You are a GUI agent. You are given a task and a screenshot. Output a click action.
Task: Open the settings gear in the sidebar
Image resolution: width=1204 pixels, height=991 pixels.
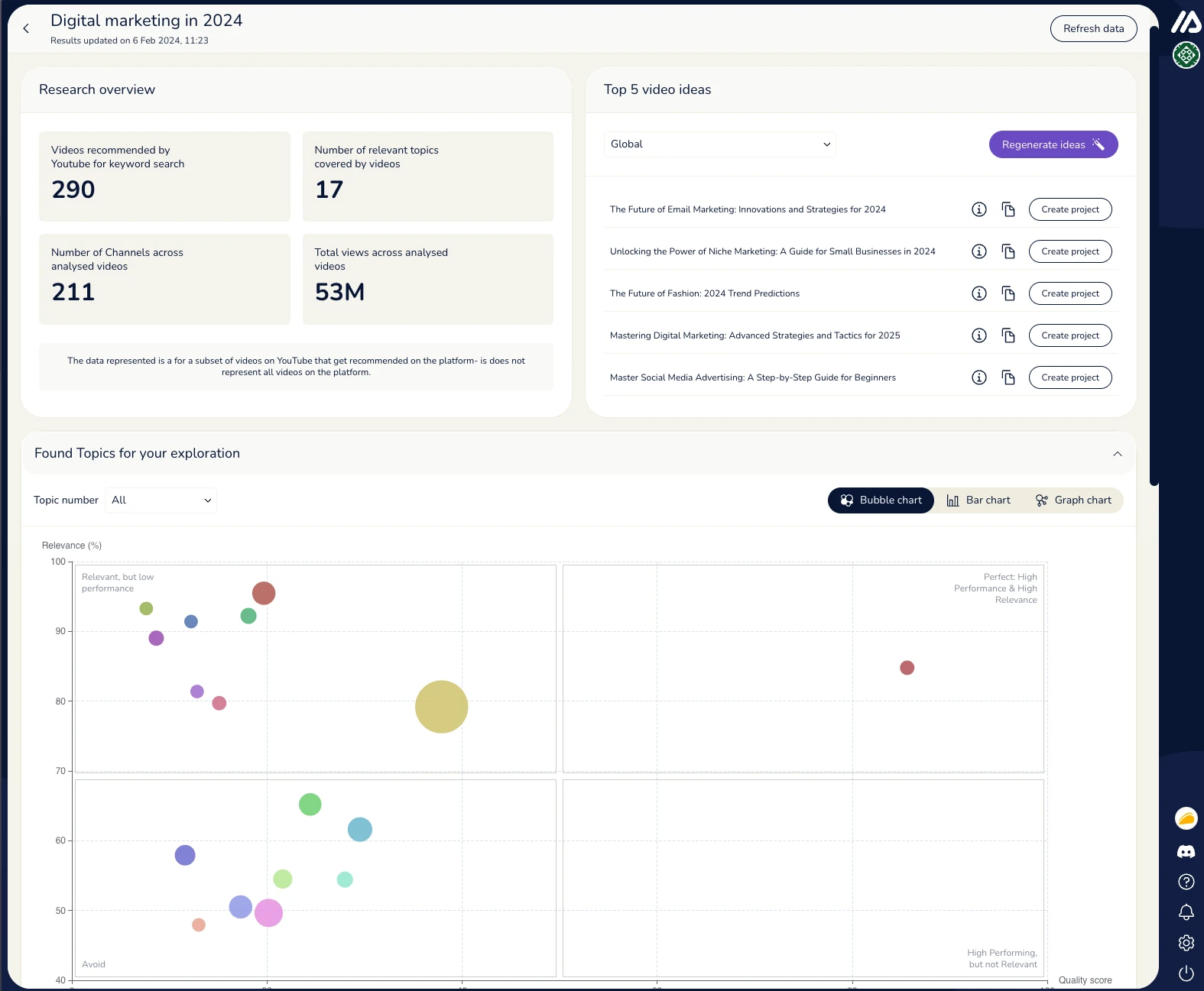click(1186, 943)
